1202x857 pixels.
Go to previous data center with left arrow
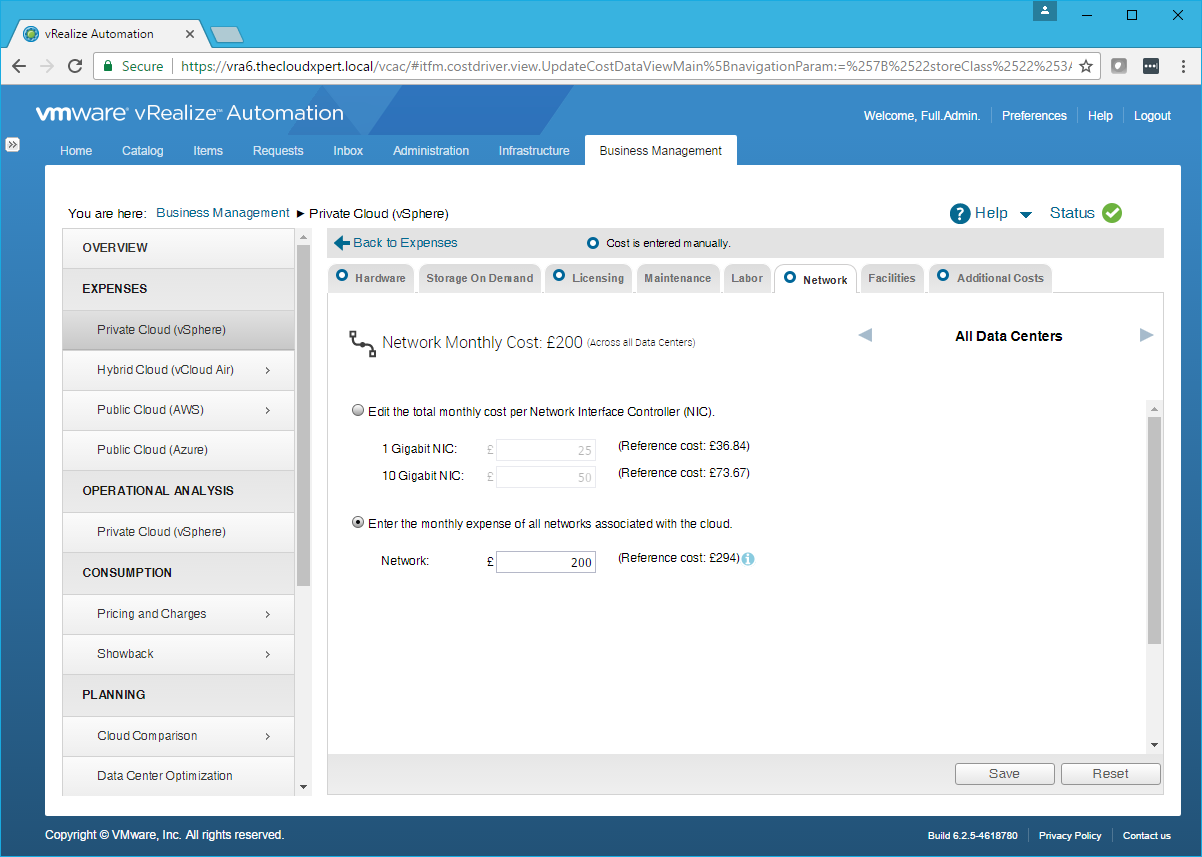coord(865,336)
